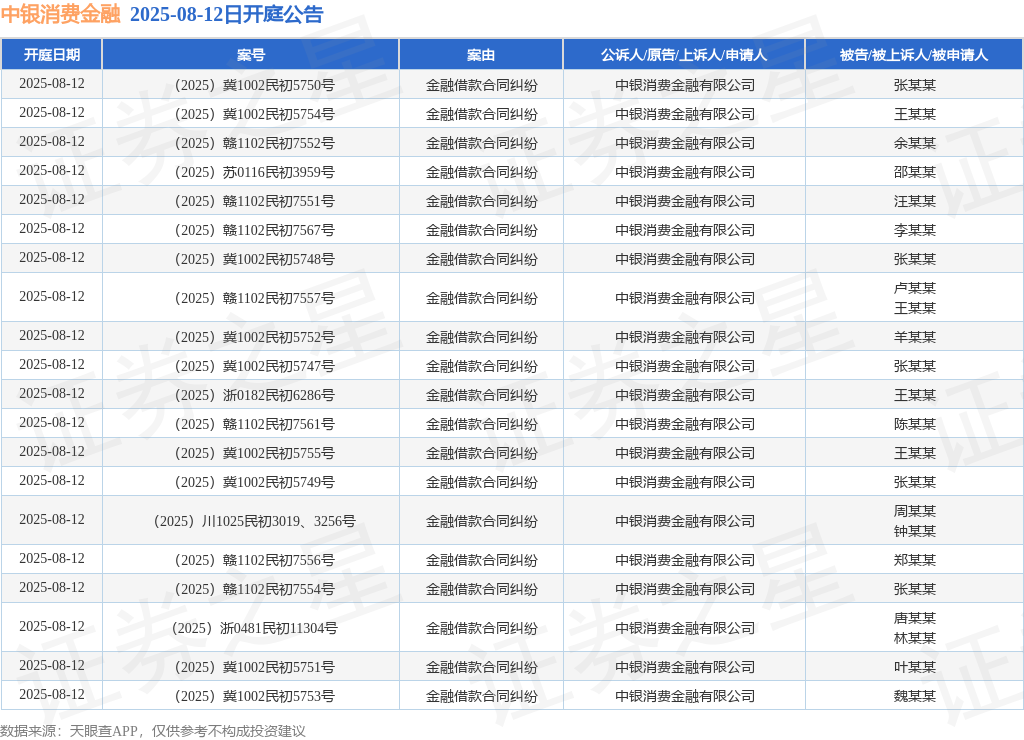Image resolution: width=1024 pixels, height=740 pixels.
Task: Select defendant 陈某某
Action: [x=914, y=424]
